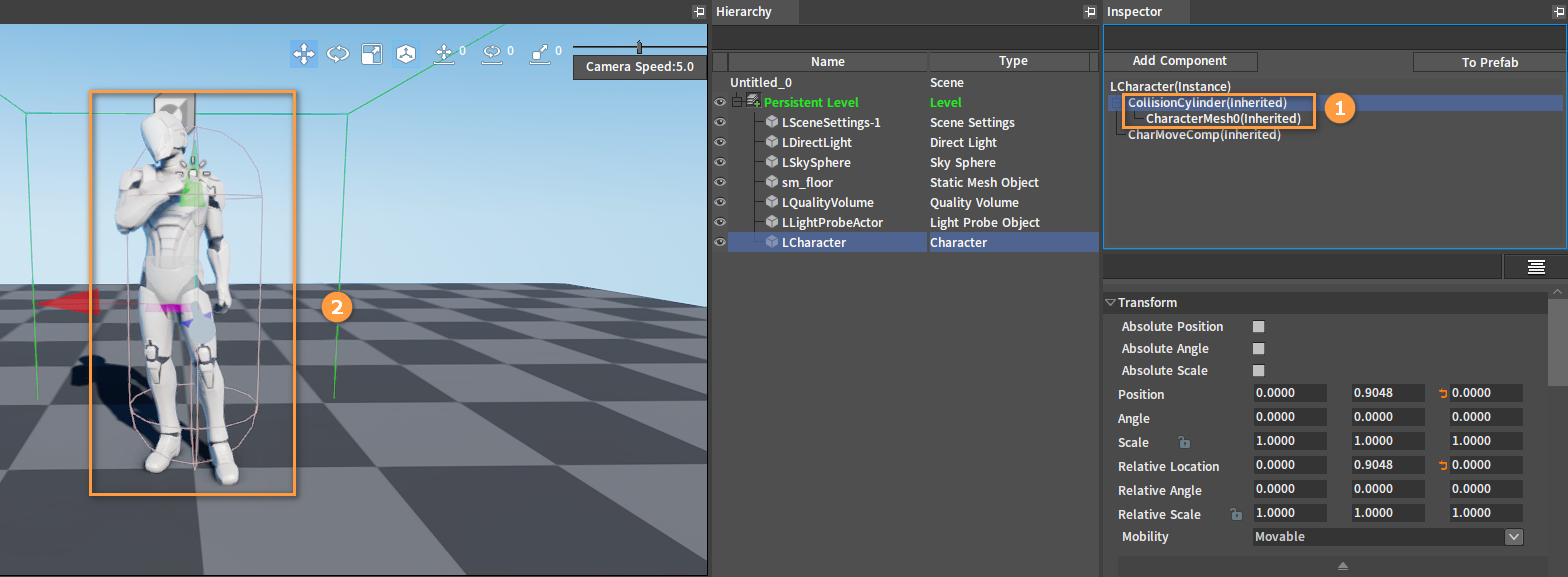
Task: Click the Relative Angle X value field
Action: [1290, 489]
